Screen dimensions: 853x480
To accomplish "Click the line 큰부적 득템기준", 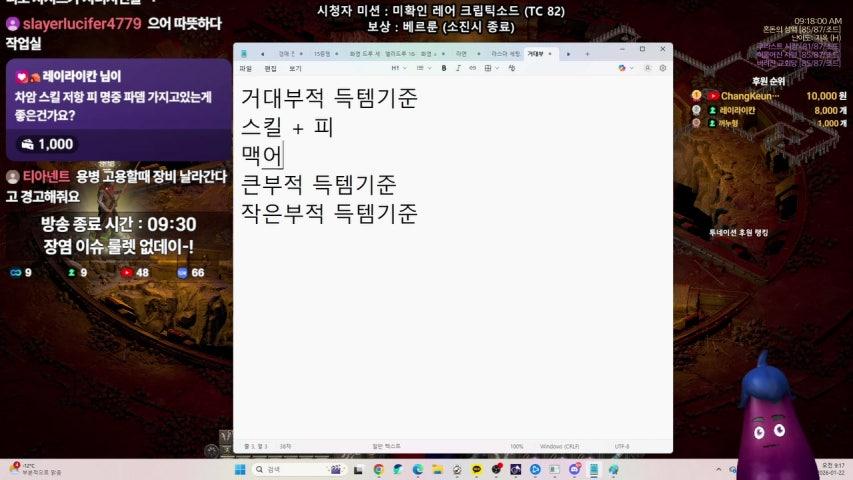I will pos(318,184).
